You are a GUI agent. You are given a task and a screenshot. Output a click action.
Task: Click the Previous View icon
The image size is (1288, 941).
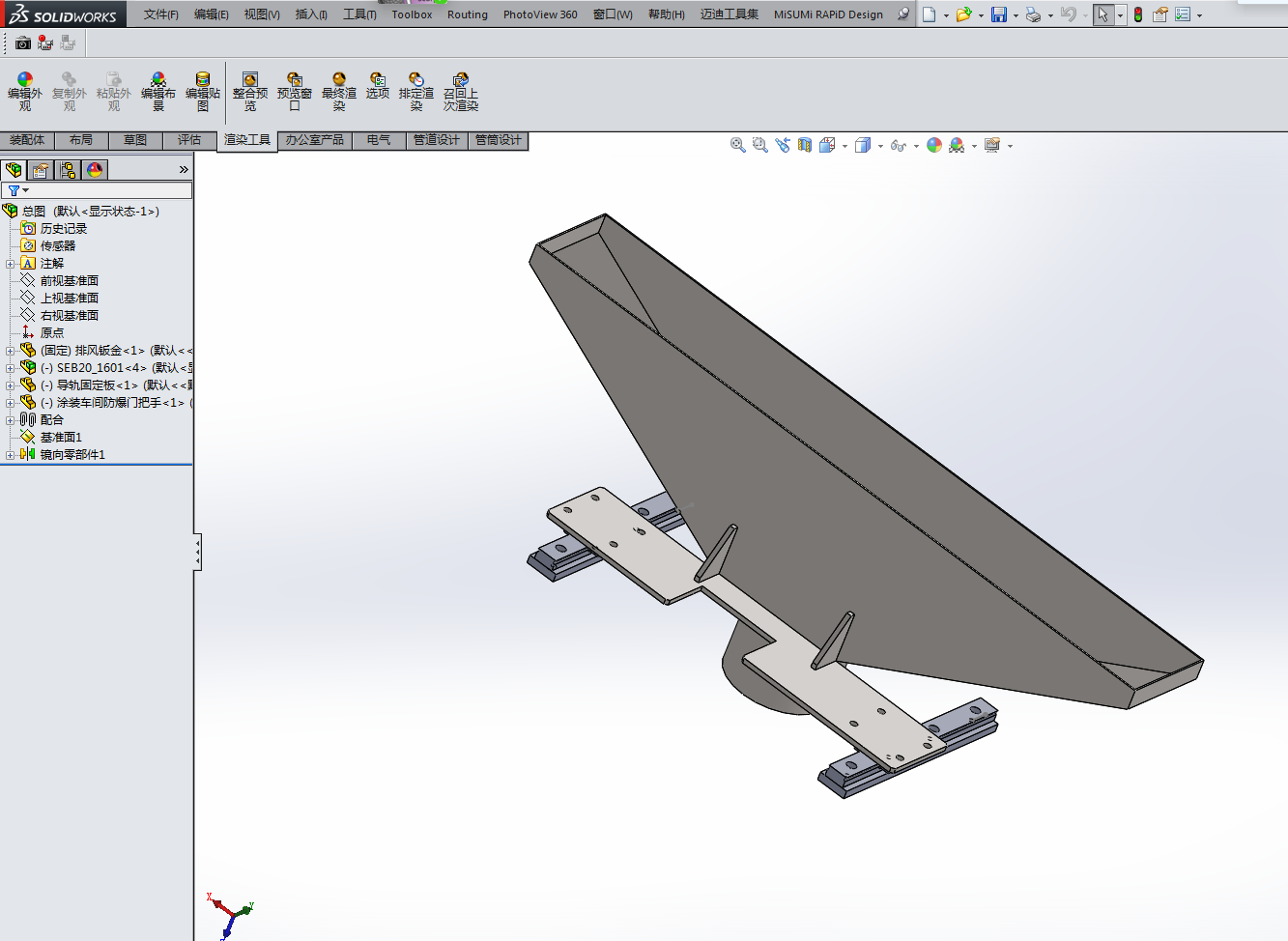pos(783,145)
